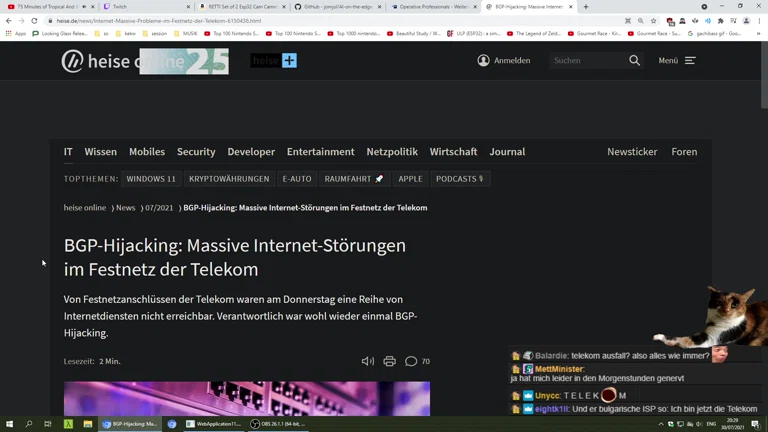Open comments via speech bubble icon
The height and width of the screenshot is (432, 768).
point(411,361)
